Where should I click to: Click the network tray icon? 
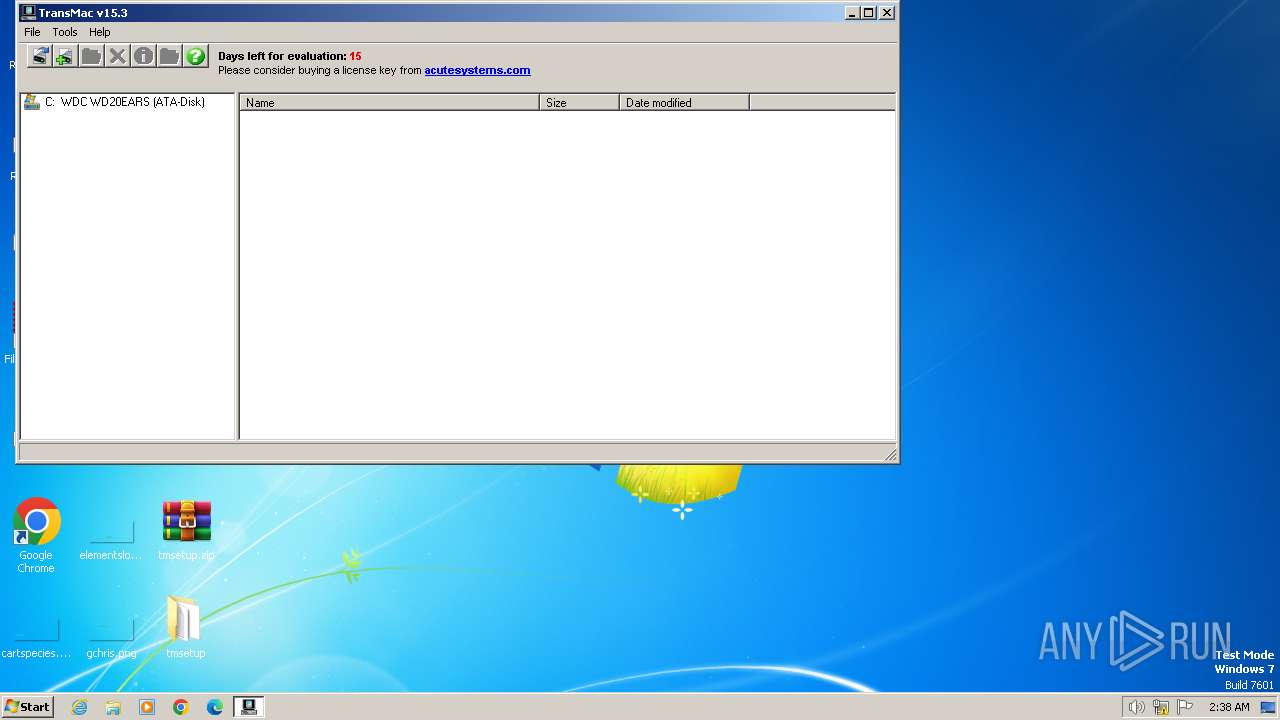click(1161, 707)
